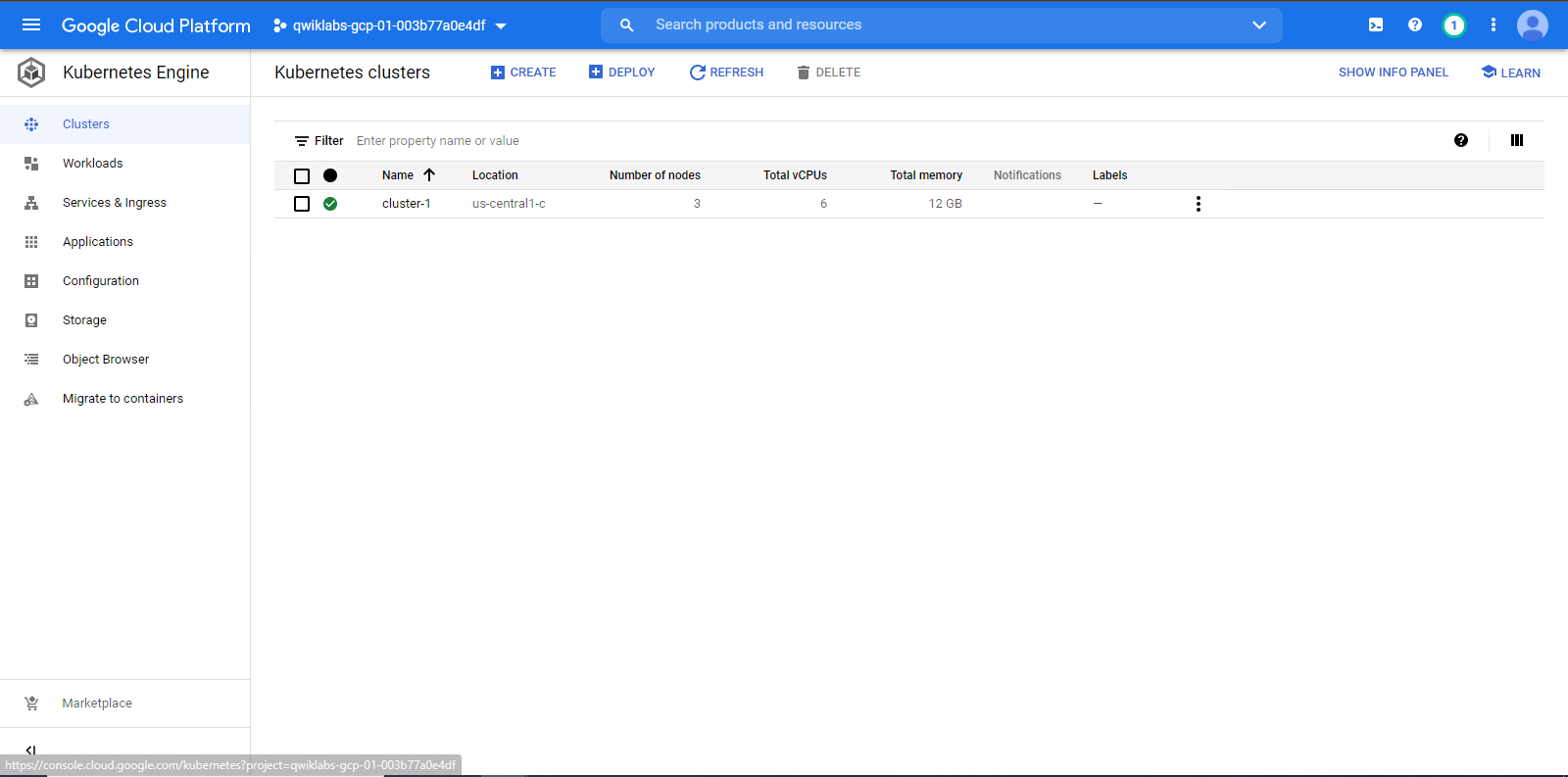Click the Object Browser list icon
The height and width of the screenshot is (777, 1568).
point(31,360)
